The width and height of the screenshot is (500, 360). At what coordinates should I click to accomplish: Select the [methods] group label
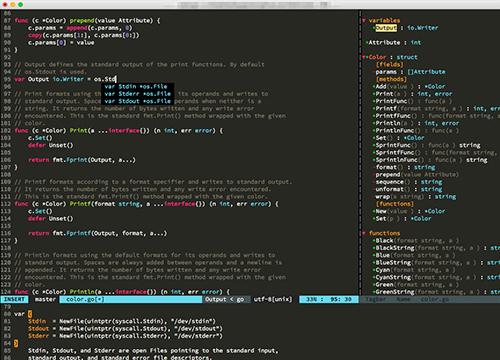point(391,79)
